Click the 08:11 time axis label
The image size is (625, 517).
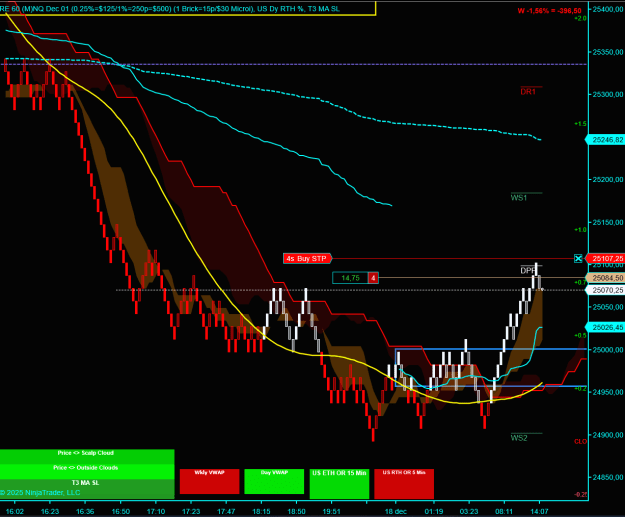504,511
